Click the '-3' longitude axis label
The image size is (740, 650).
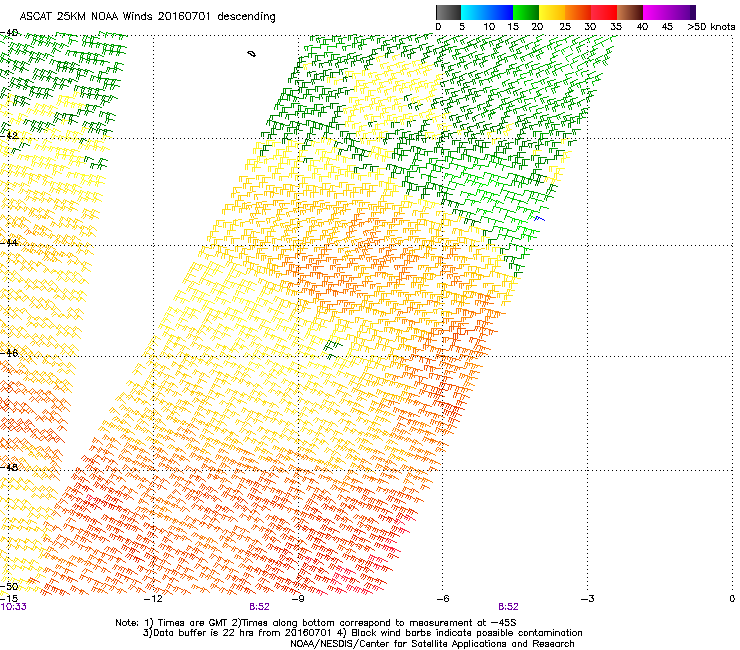click(587, 599)
